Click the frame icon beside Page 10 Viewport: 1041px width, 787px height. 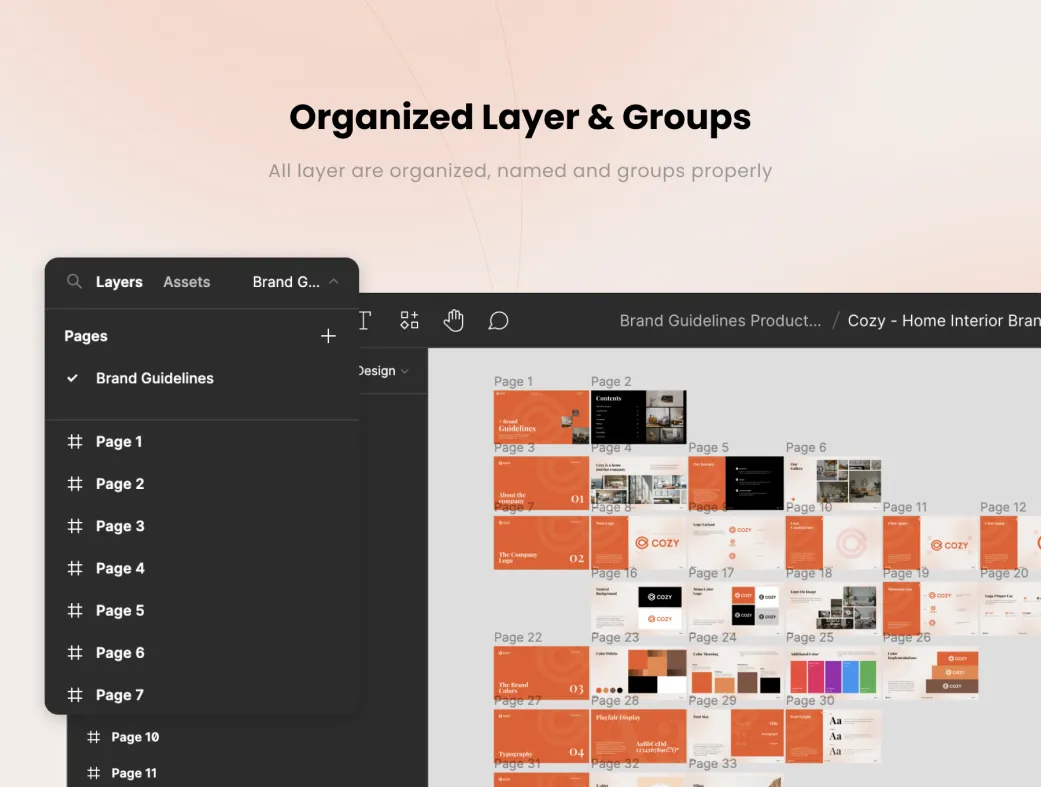pos(94,737)
